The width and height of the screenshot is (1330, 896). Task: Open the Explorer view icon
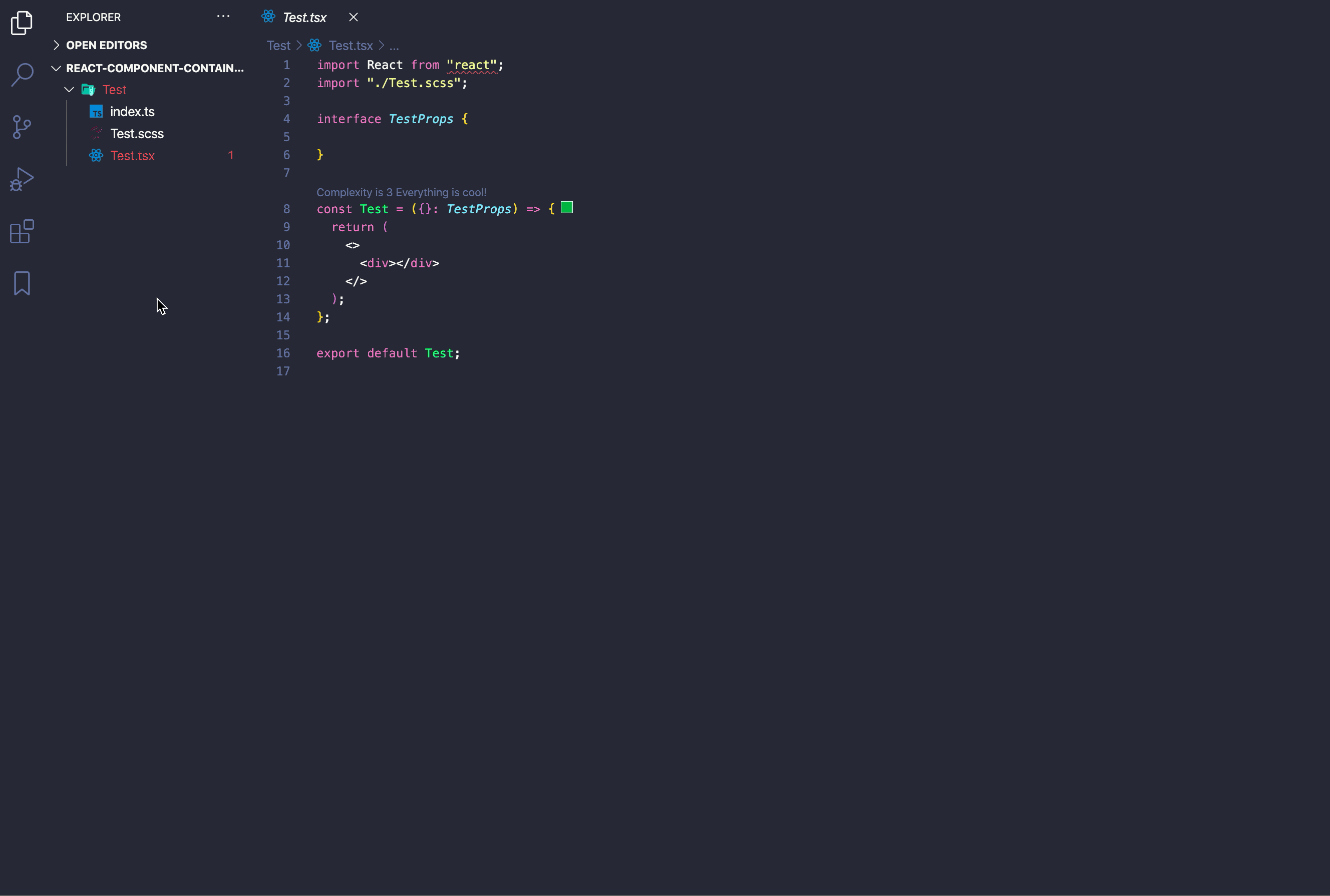pos(22,23)
